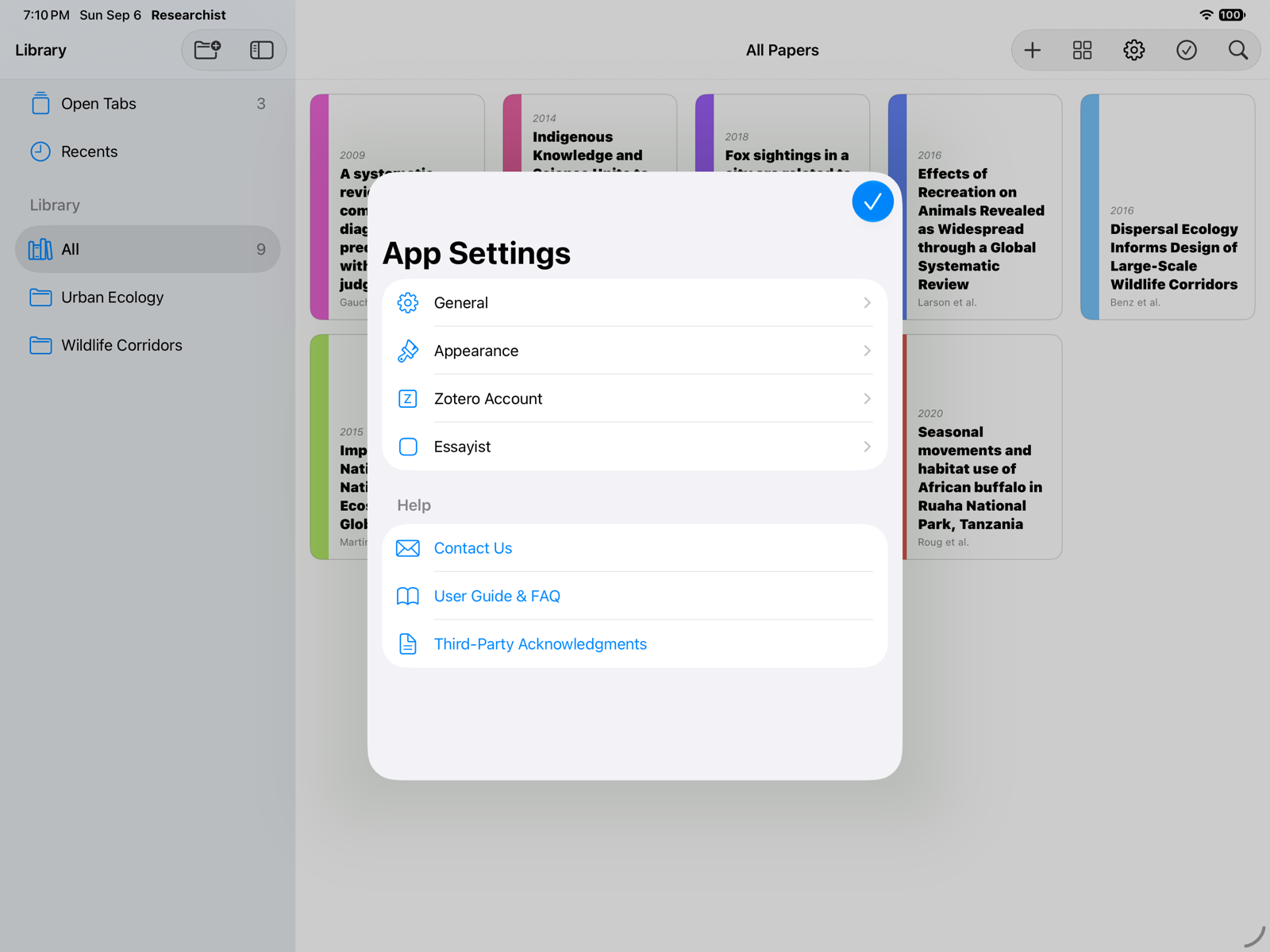
Task: Open Indigenous Knowledge paper card
Action: pos(590,133)
